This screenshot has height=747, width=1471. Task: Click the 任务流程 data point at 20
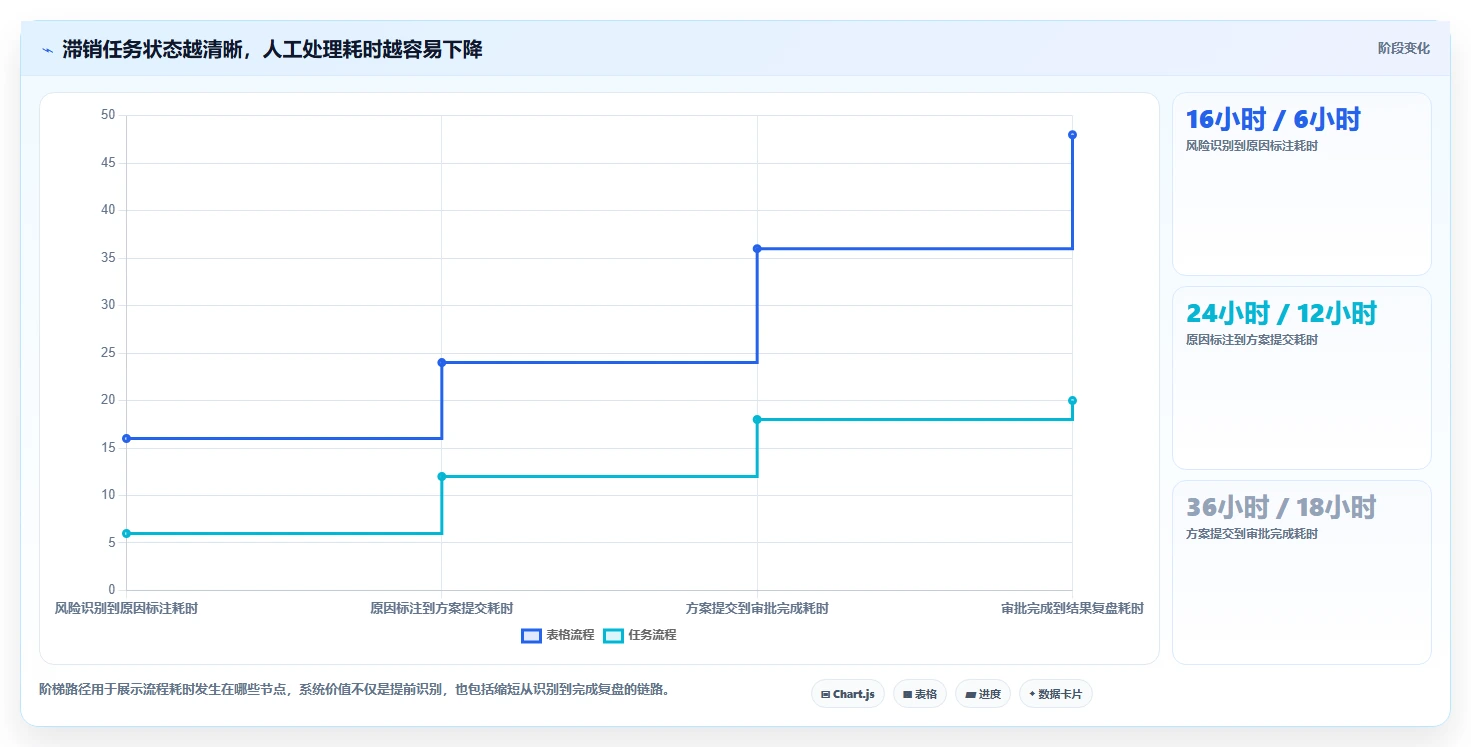coord(1072,400)
